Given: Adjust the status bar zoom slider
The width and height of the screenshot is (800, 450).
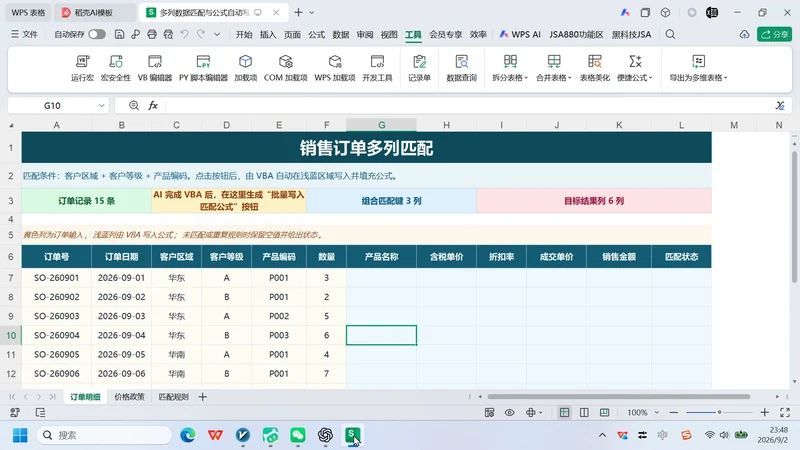Looking at the screenshot, I should (x=719, y=412).
